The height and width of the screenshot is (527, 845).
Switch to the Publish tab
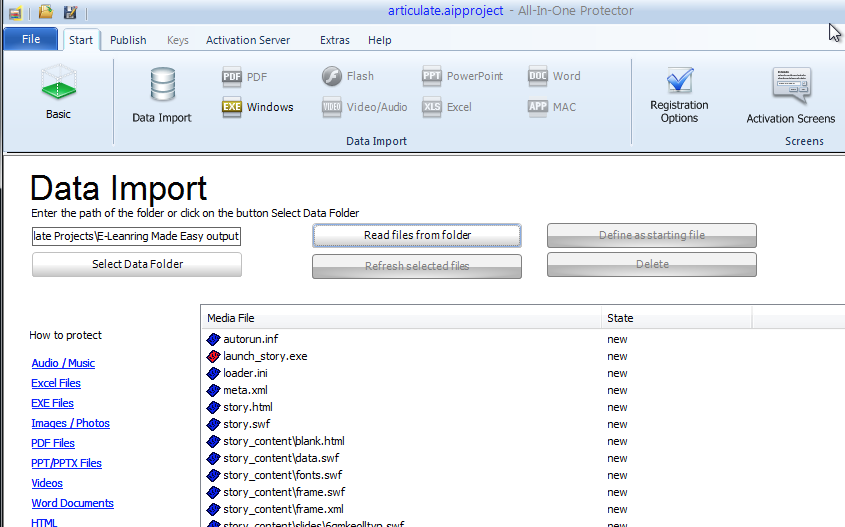coord(128,40)
